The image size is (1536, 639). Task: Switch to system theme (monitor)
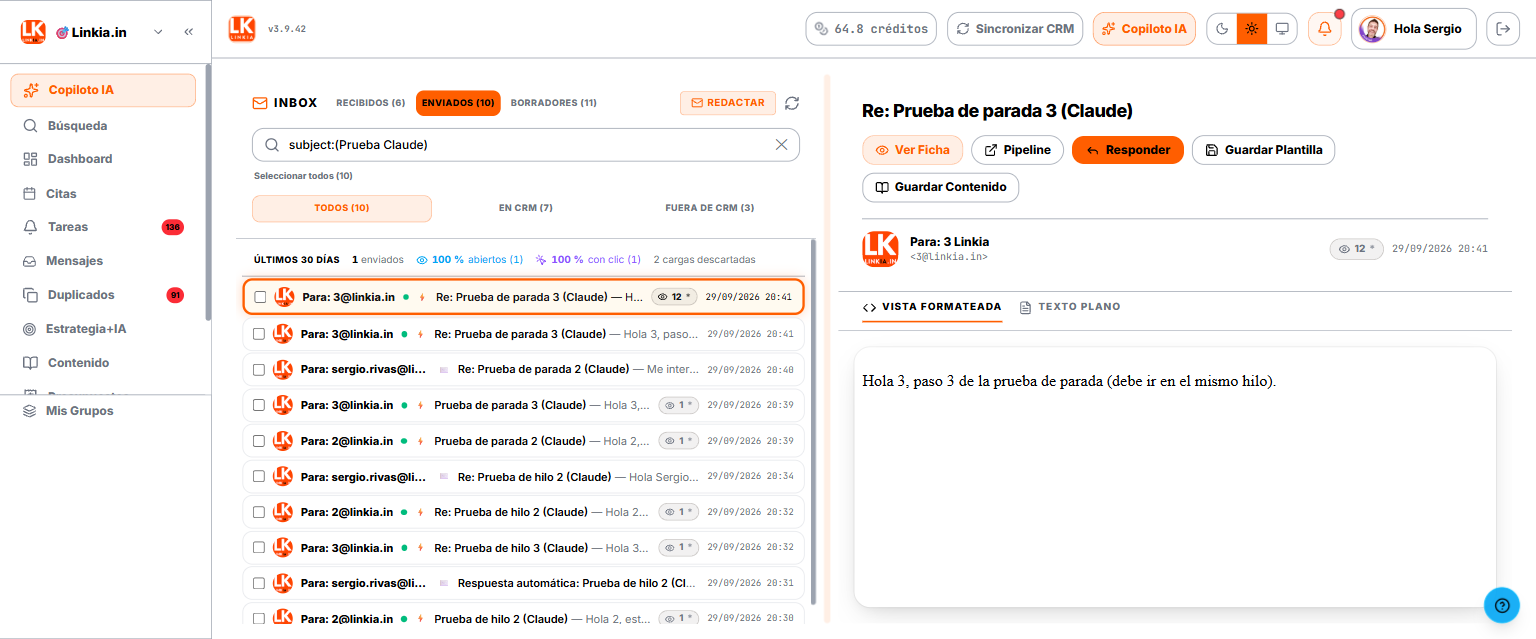[1281, 29]
